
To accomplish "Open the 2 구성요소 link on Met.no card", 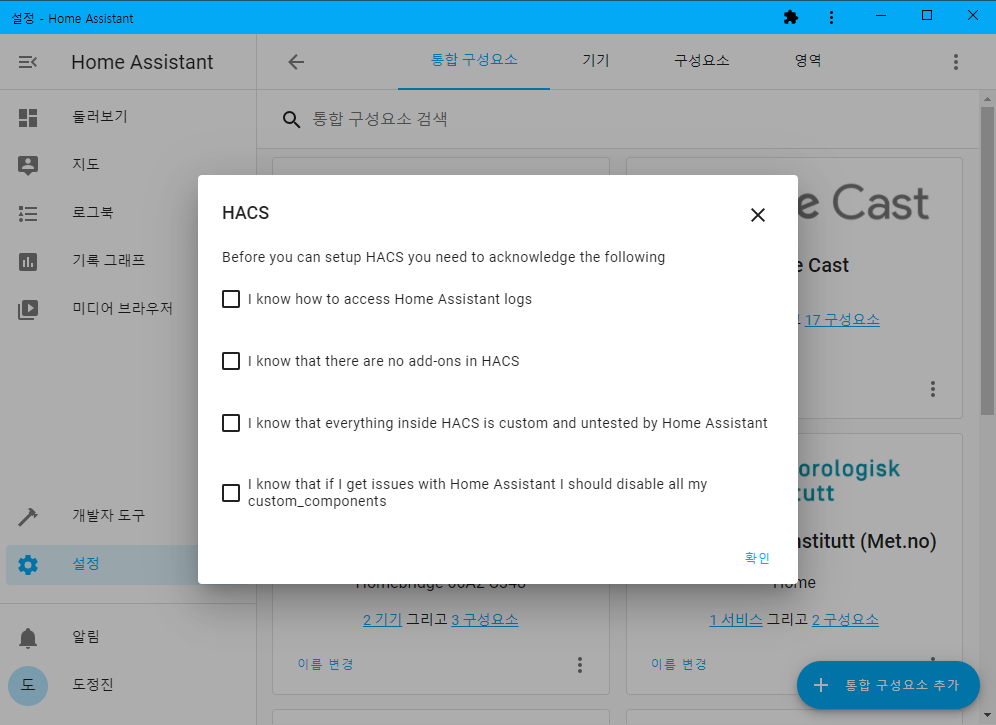I will click(845, 620).
